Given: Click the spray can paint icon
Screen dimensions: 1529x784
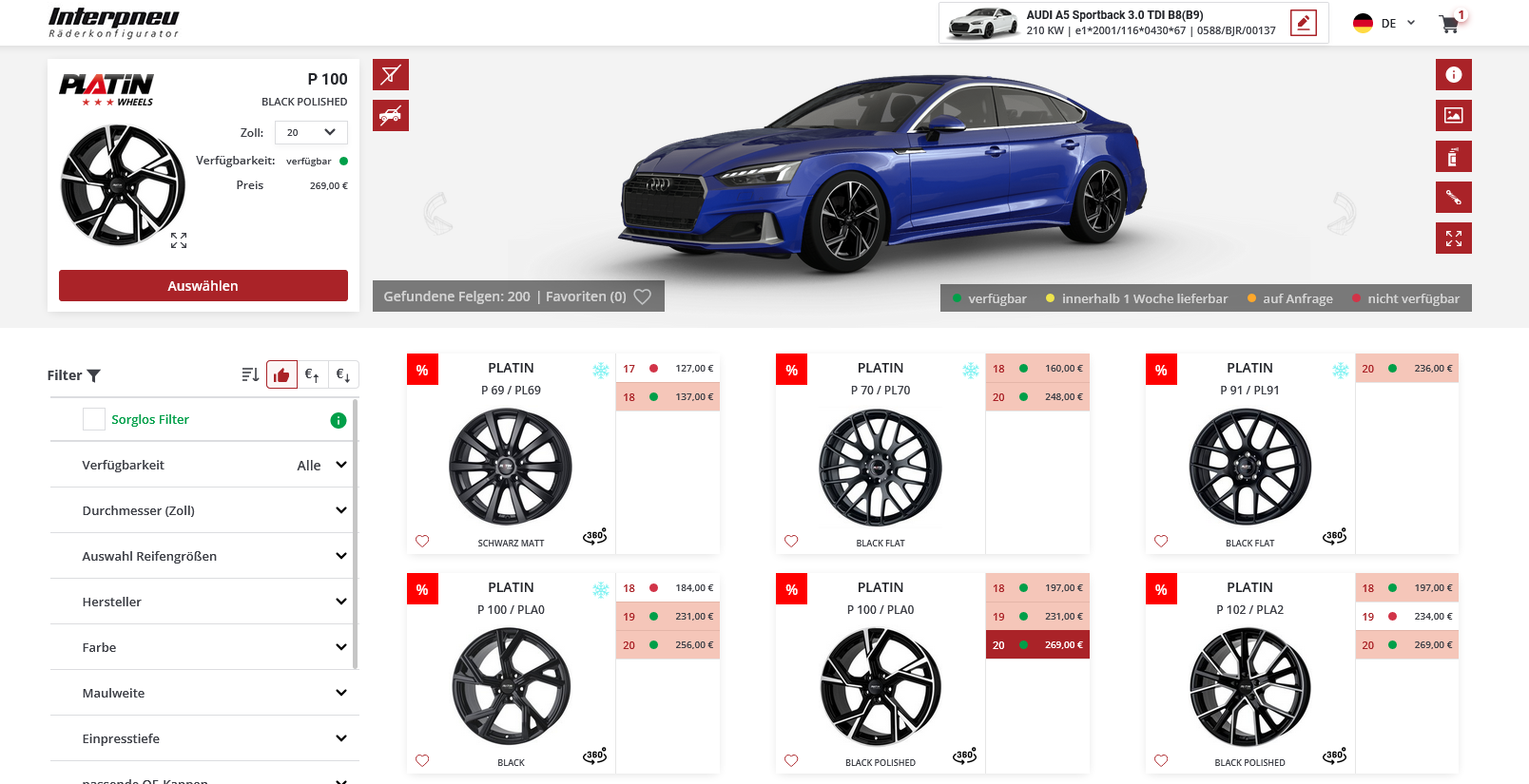Looking at the screenshot, I should tap(1453, 157).
